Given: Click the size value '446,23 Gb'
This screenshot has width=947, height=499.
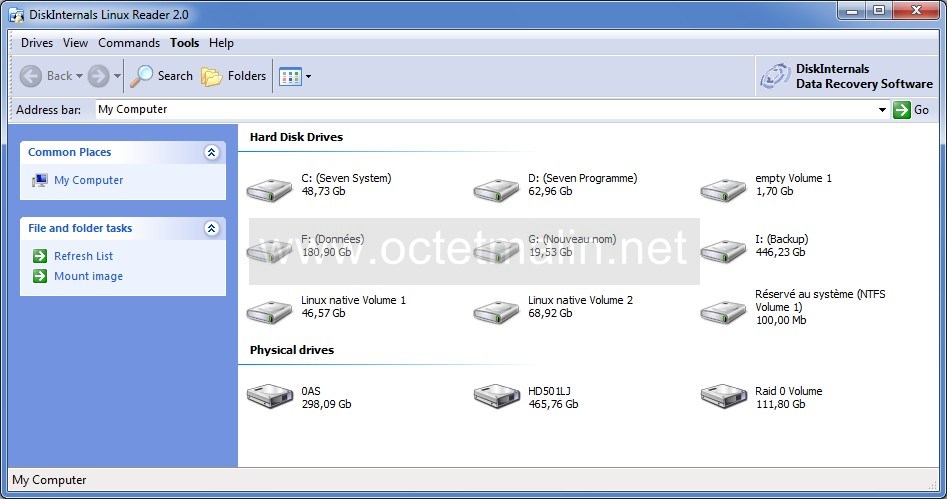Looking at the screenshot, I should [x=780, y=253].
